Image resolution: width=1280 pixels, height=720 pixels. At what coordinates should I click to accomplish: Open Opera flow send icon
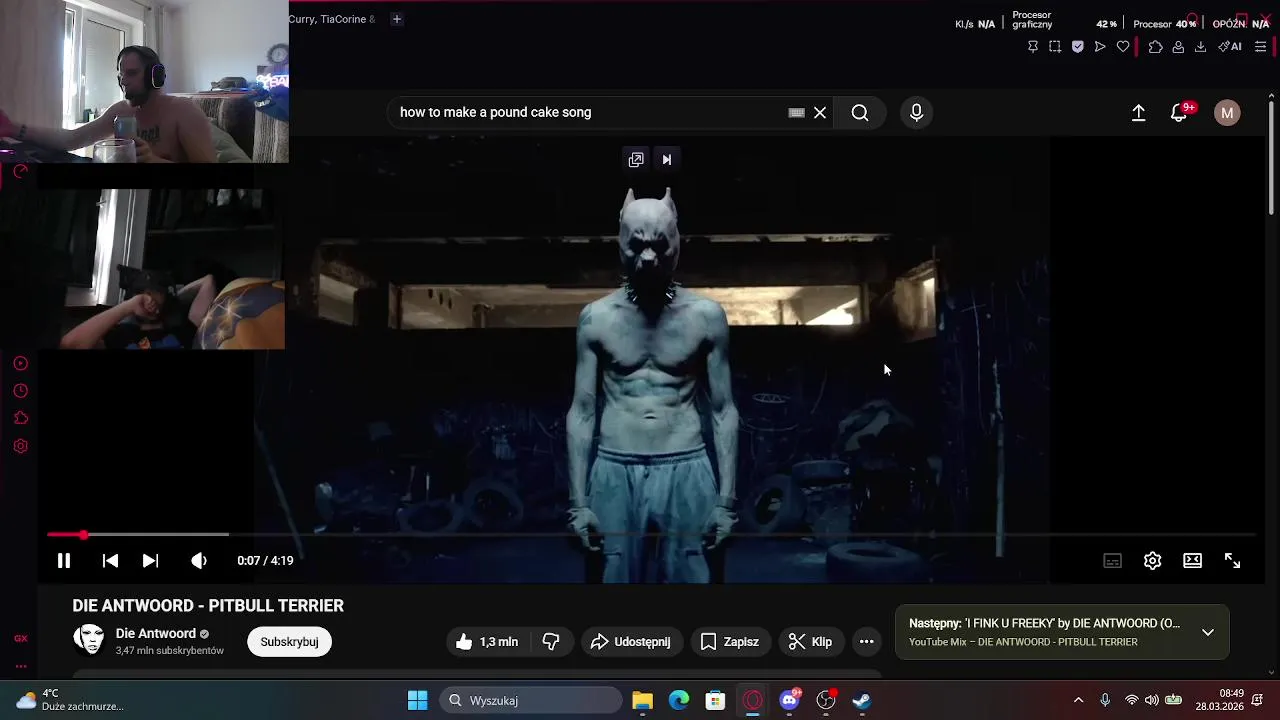[x=1100, y=46]
